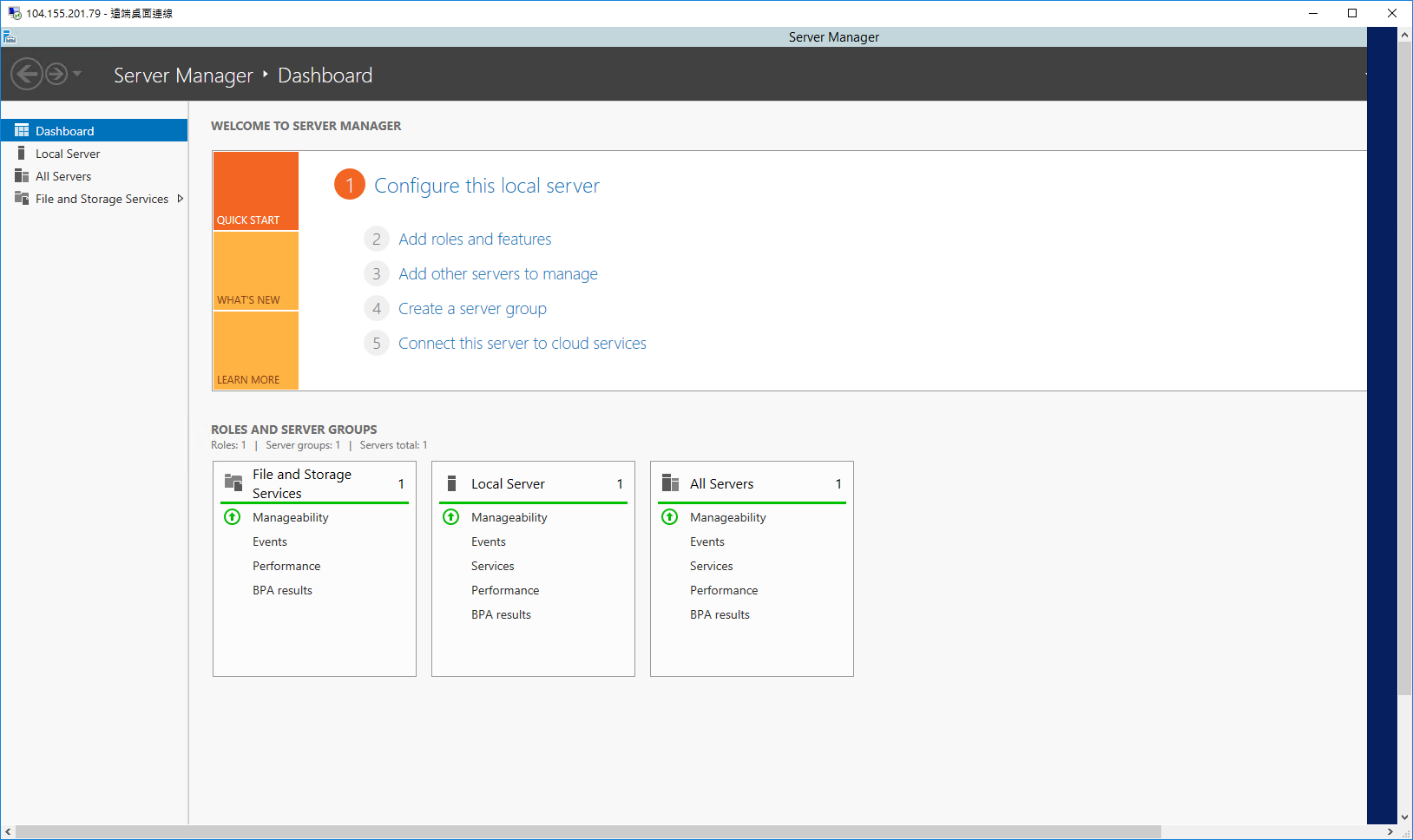
Task: Open the navigation history dropdown arrow
Action: tap(77, 74)
